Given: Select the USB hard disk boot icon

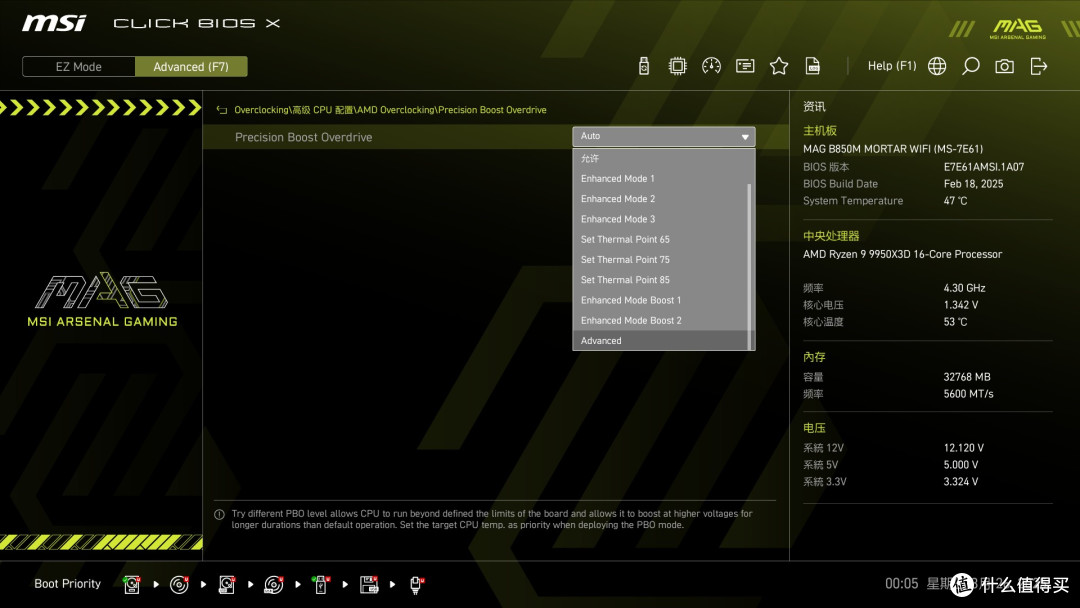Looking at the screenshot, I should pyautogui.click(x=227, y=585).
